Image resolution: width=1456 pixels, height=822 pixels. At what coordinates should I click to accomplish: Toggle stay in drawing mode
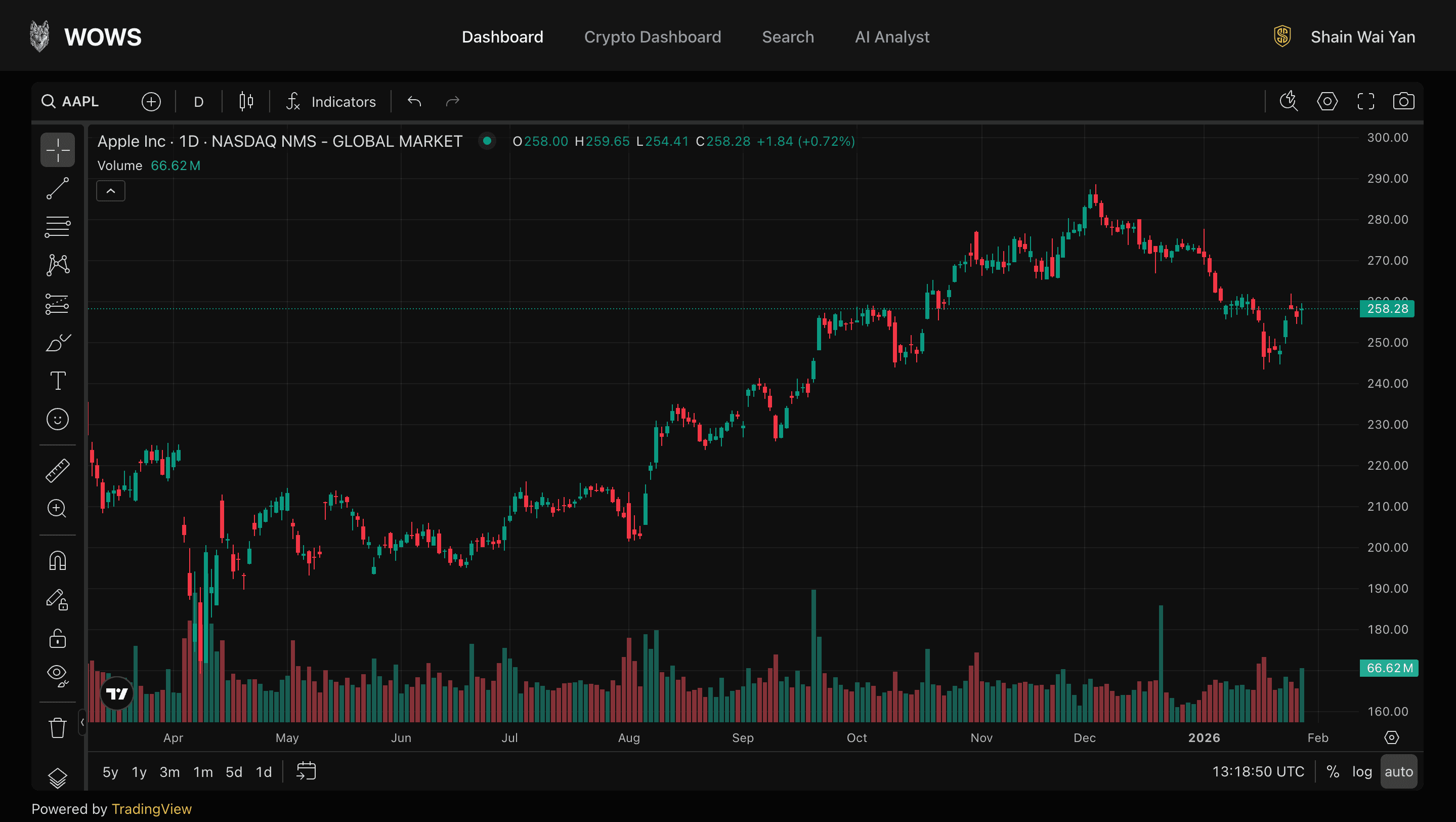(x=58, y=599)
